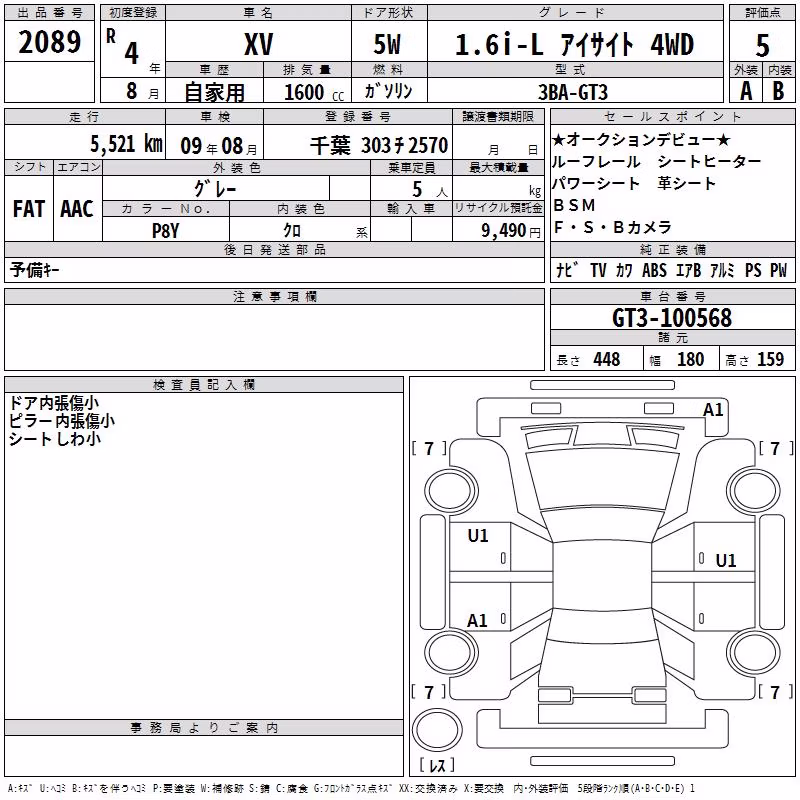Click interior color クロ
800x800 pixels.
point(292,231)
